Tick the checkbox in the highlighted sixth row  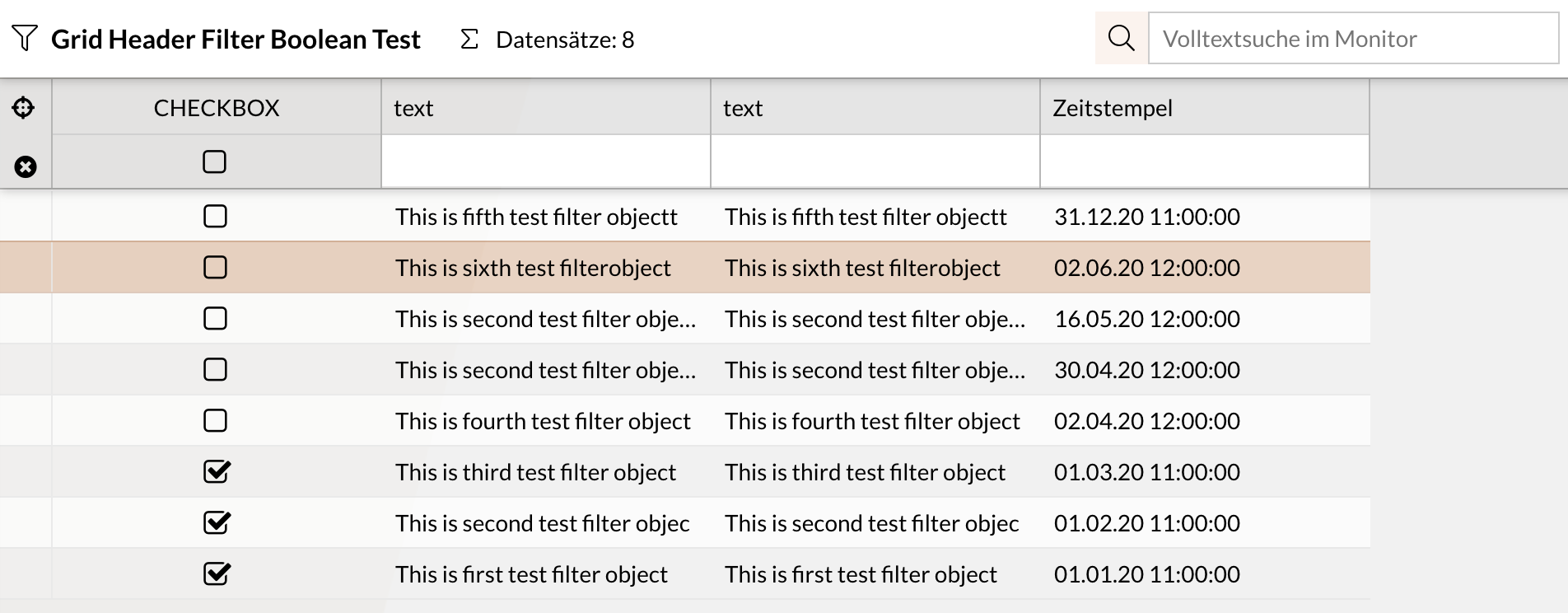(215, 268)
